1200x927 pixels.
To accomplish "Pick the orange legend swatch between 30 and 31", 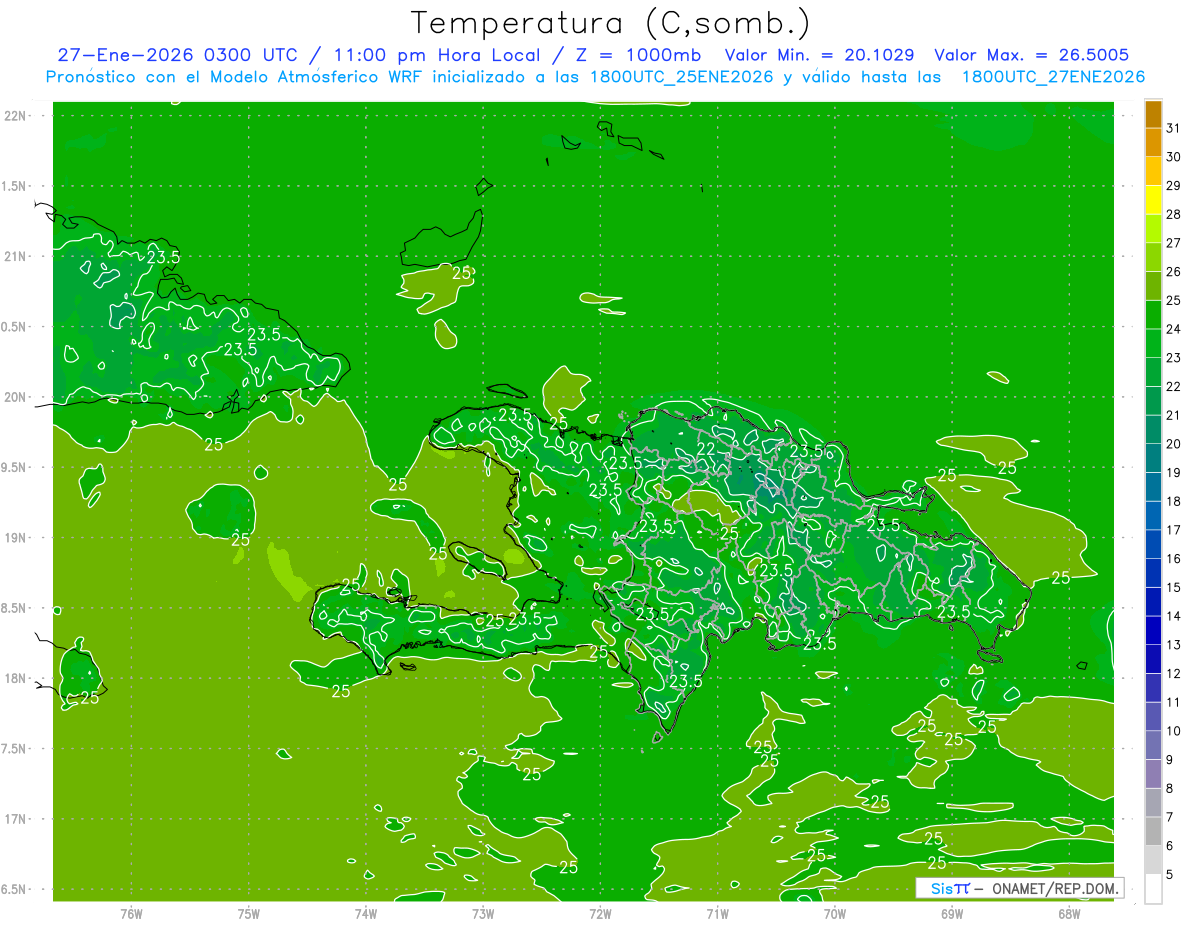I will pos(1154,143).
